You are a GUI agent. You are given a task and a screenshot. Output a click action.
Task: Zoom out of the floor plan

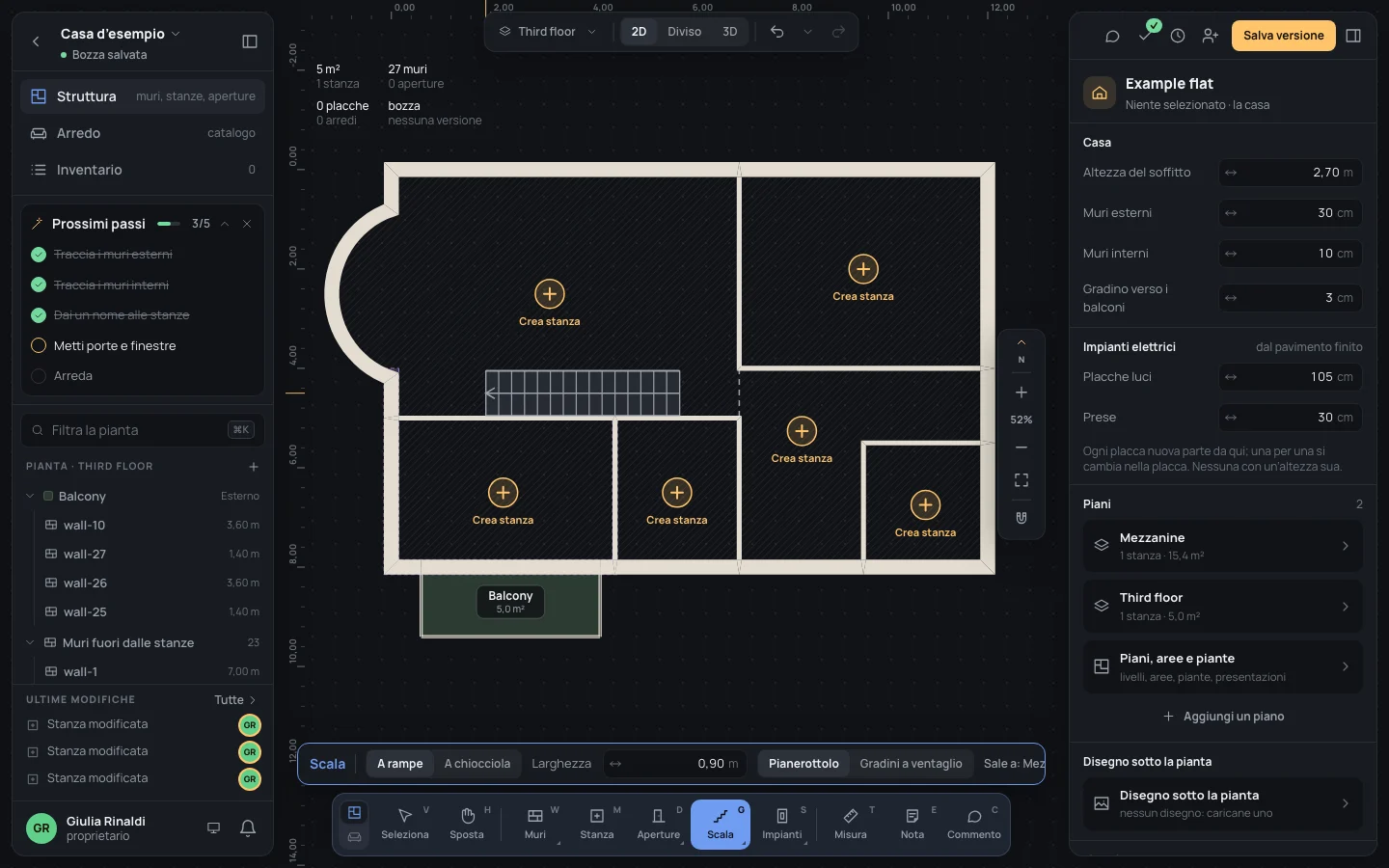[x=1021, y=448]
